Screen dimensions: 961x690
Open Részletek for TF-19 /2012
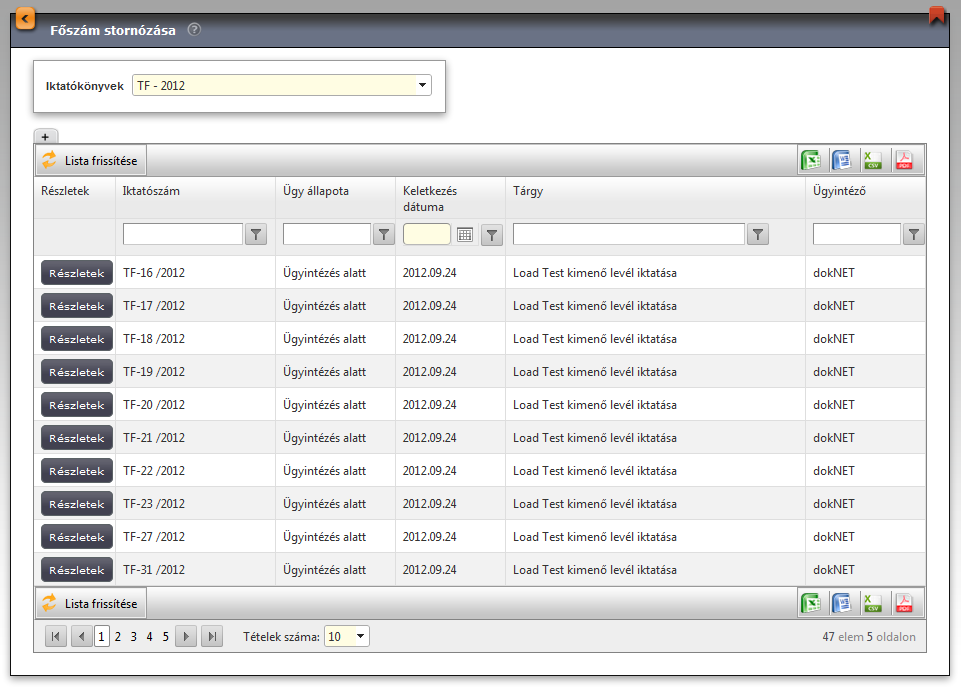coord(77,372)
